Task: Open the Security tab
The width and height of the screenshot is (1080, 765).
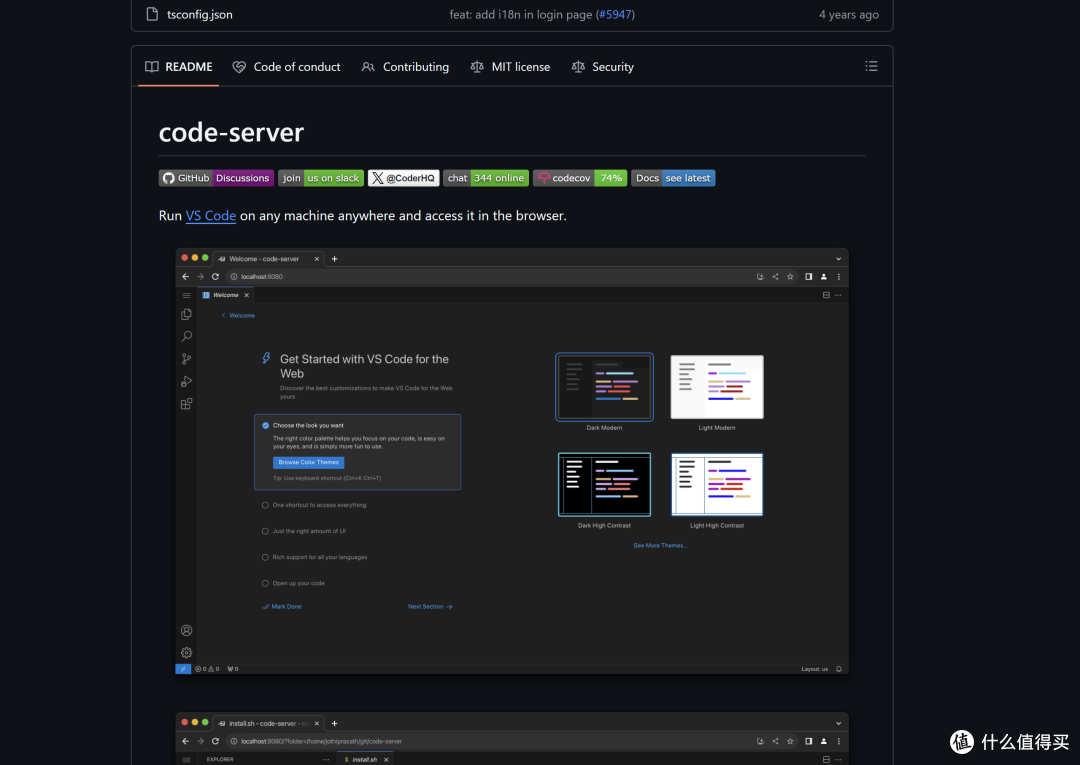Action: point(603,67)
